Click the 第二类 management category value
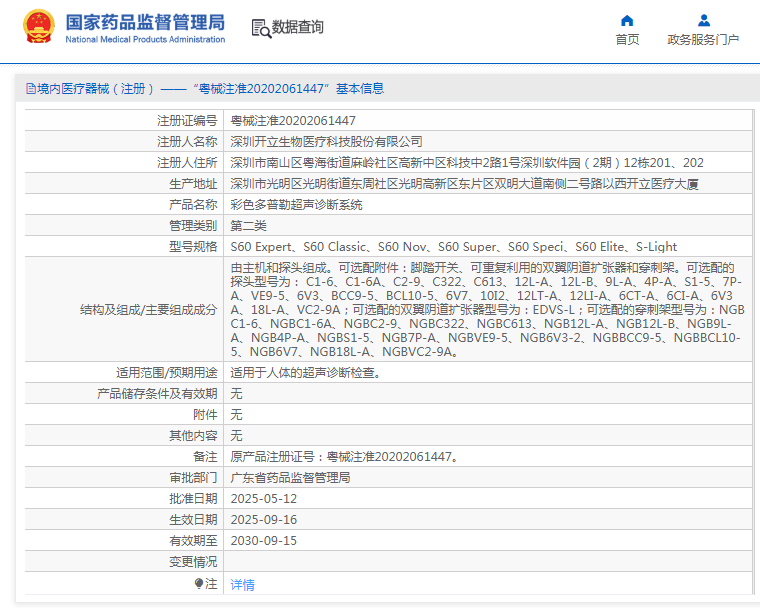 [x=249, y=225]
